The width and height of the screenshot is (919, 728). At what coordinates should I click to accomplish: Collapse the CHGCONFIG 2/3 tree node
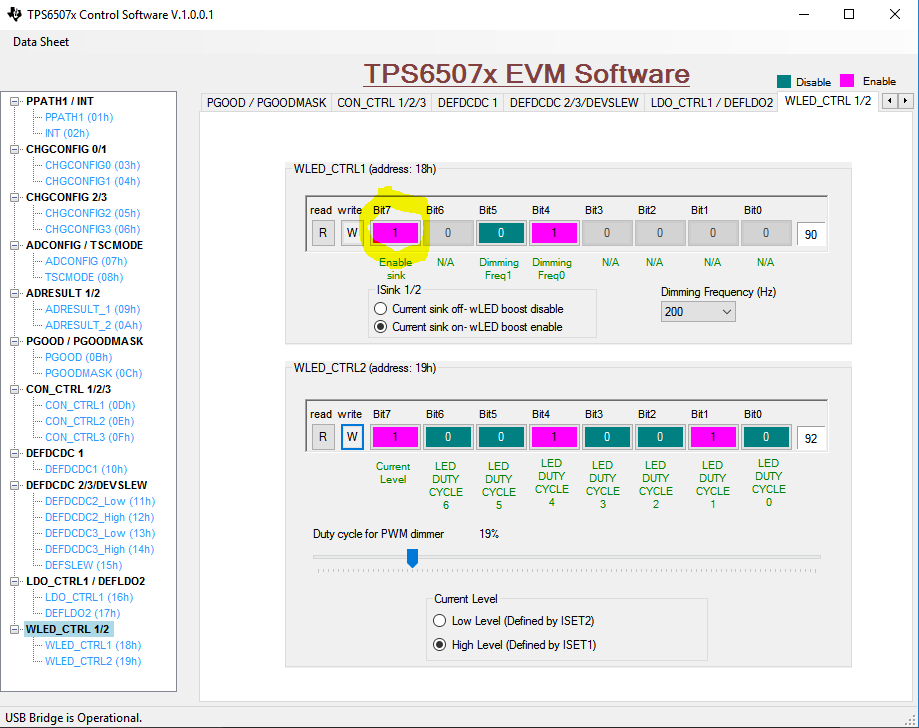pyautogui.click(x=15, y=198)
